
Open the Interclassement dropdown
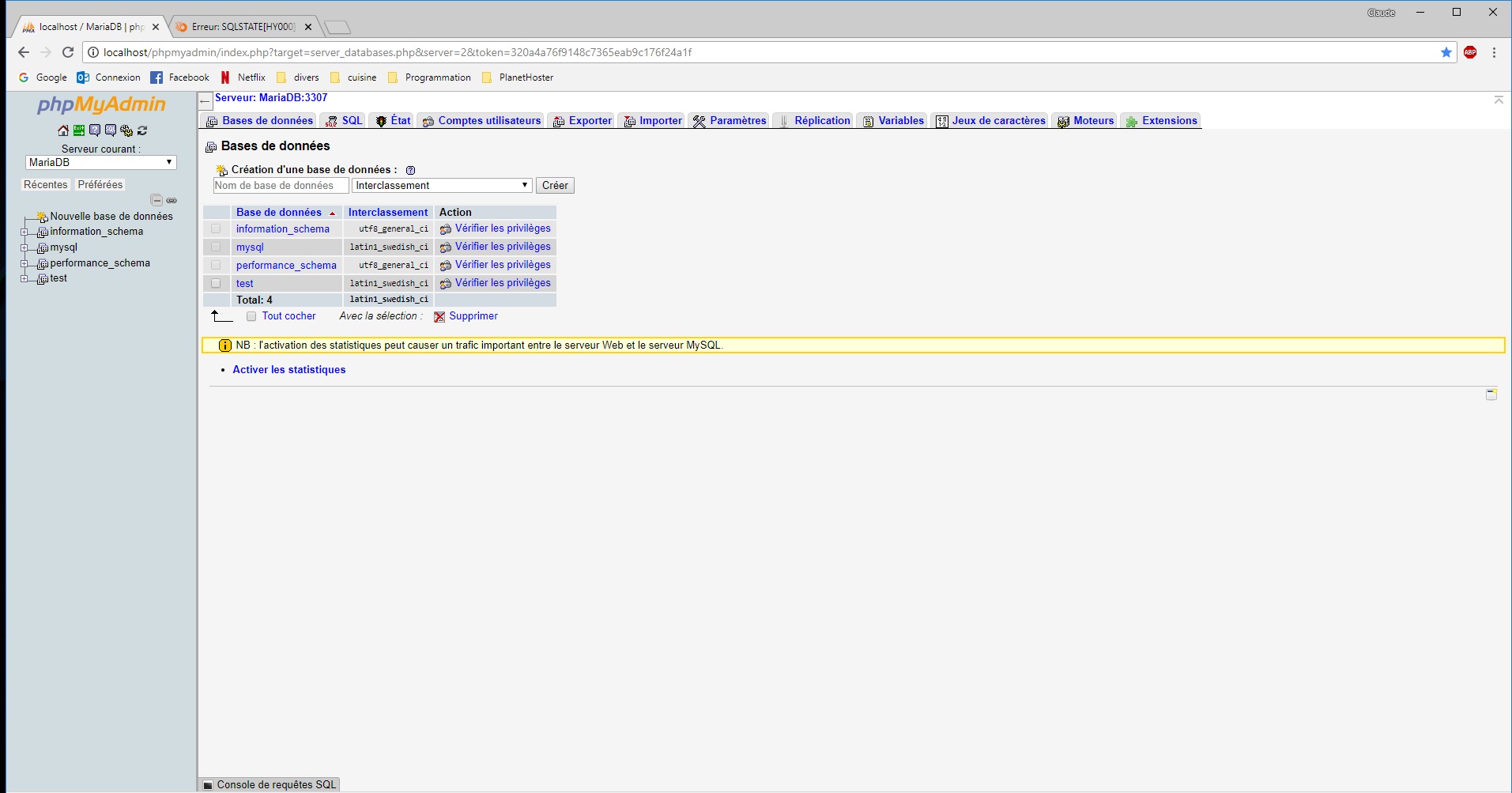click(440, 185)
